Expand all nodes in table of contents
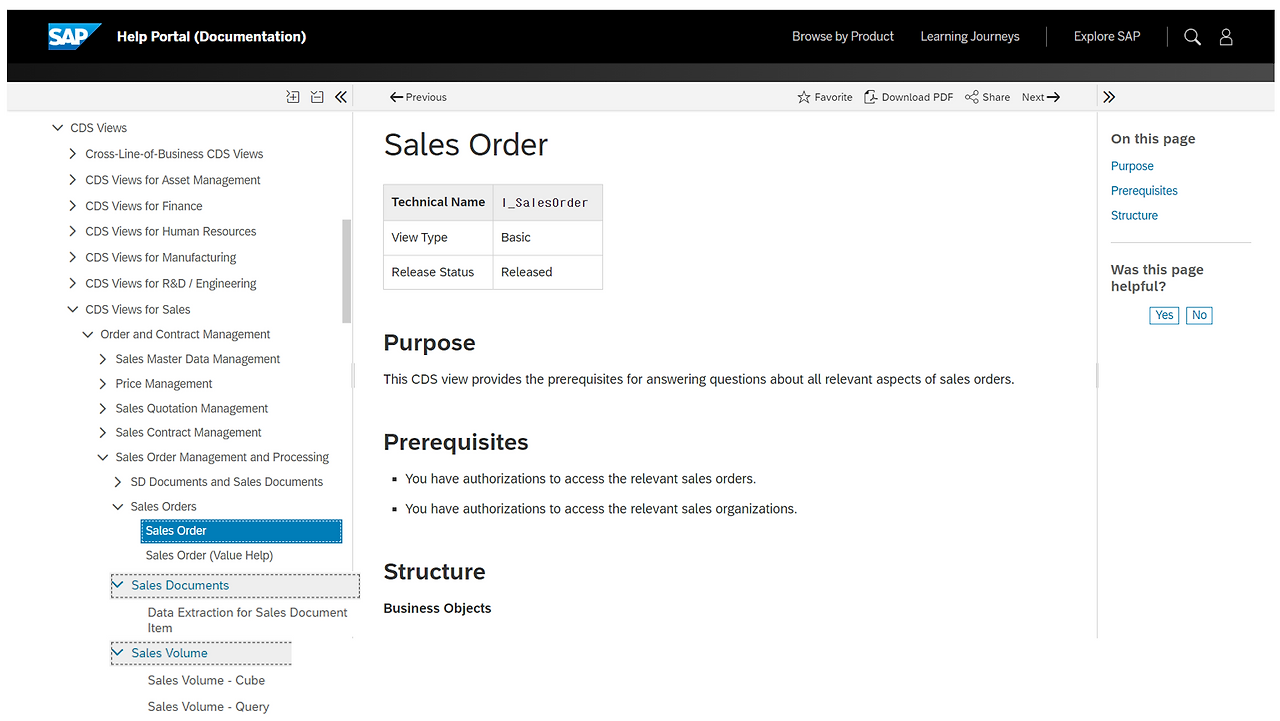 pos(293,97)
